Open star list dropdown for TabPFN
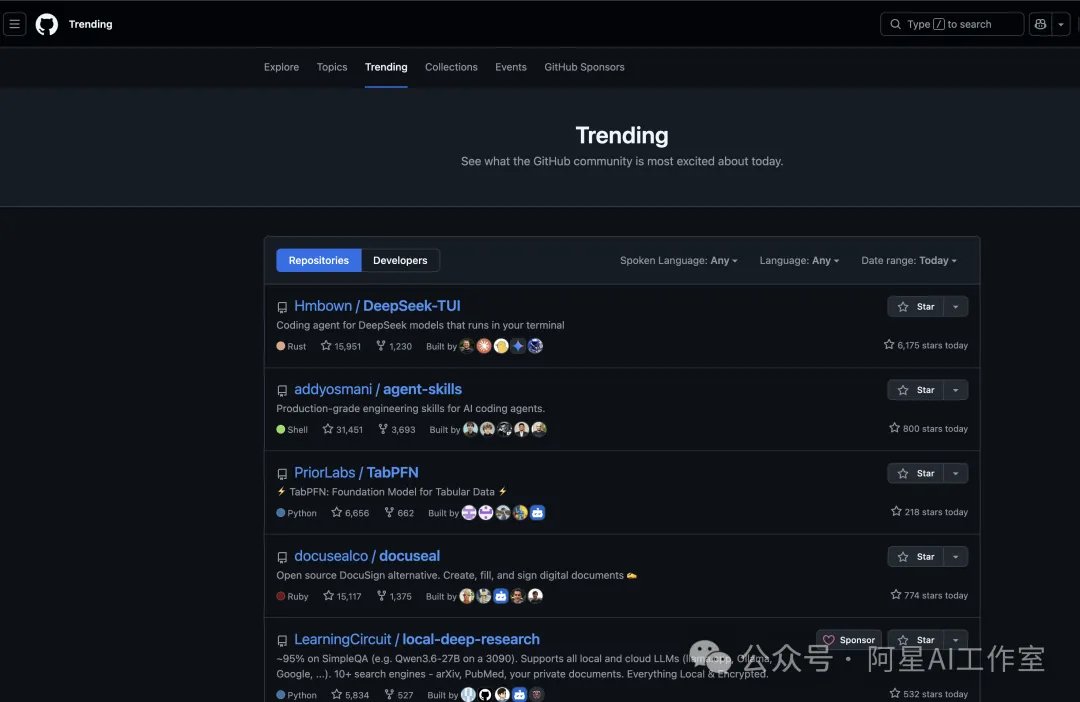1080x702 pixels. 955,473
